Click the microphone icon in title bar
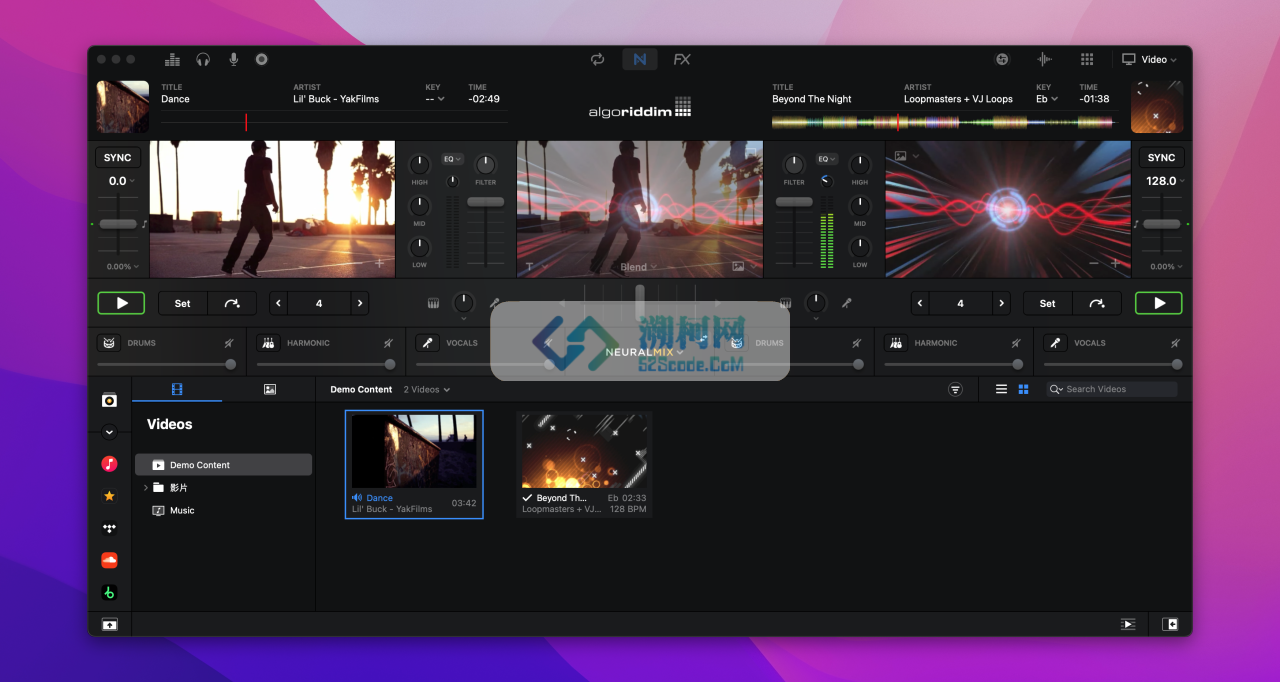Image resolution: width=1280 pixels, height=682 pixels. tap(234, 59)
